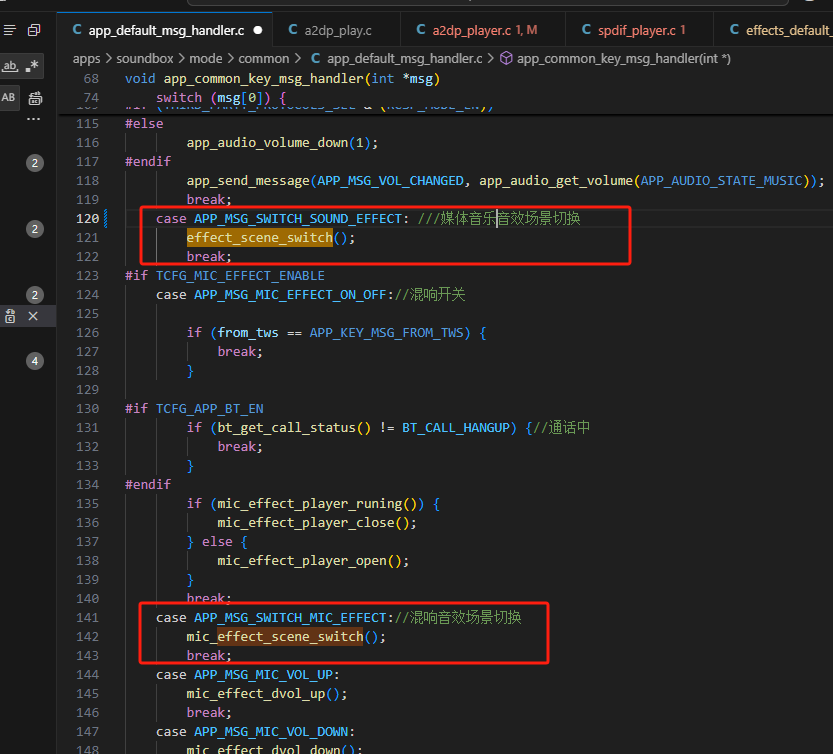Expand the soundbox breadcrumb folder

click(x=144, y=58)
